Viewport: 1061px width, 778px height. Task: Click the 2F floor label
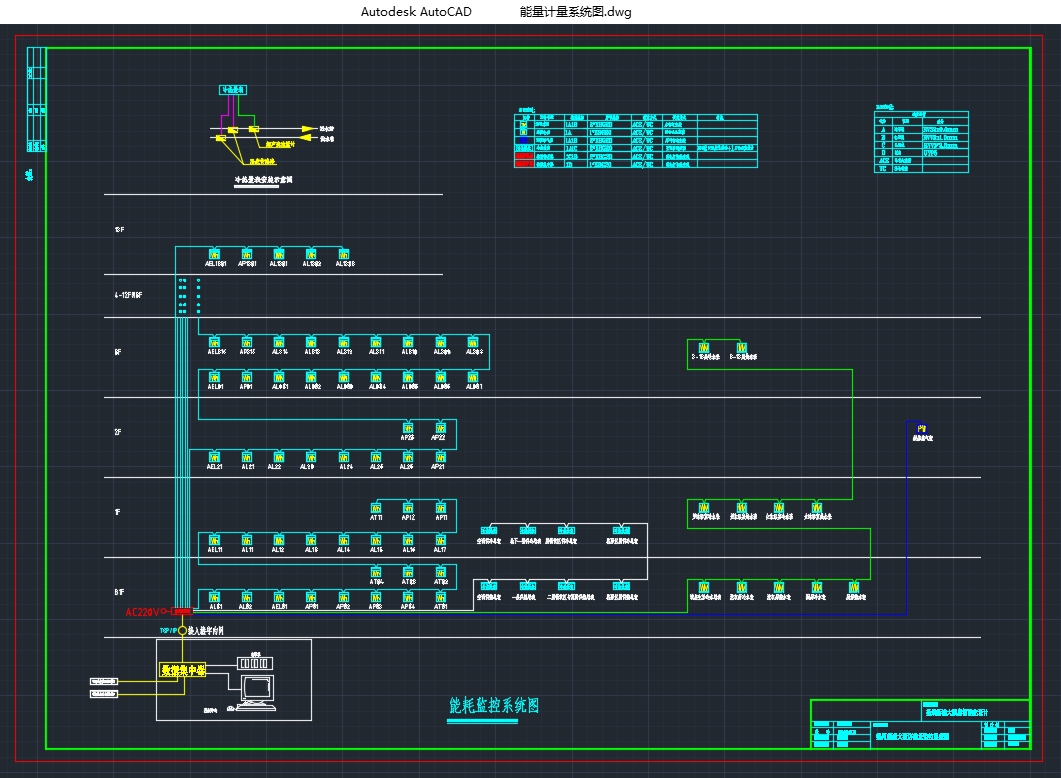coord(117,432)
